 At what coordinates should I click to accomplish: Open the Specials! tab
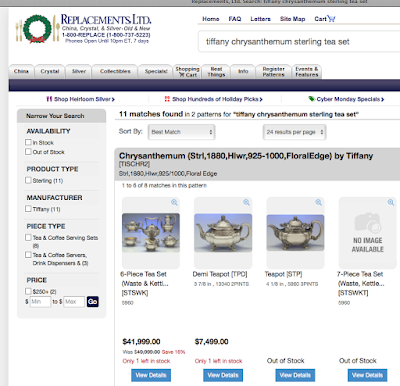156,71
